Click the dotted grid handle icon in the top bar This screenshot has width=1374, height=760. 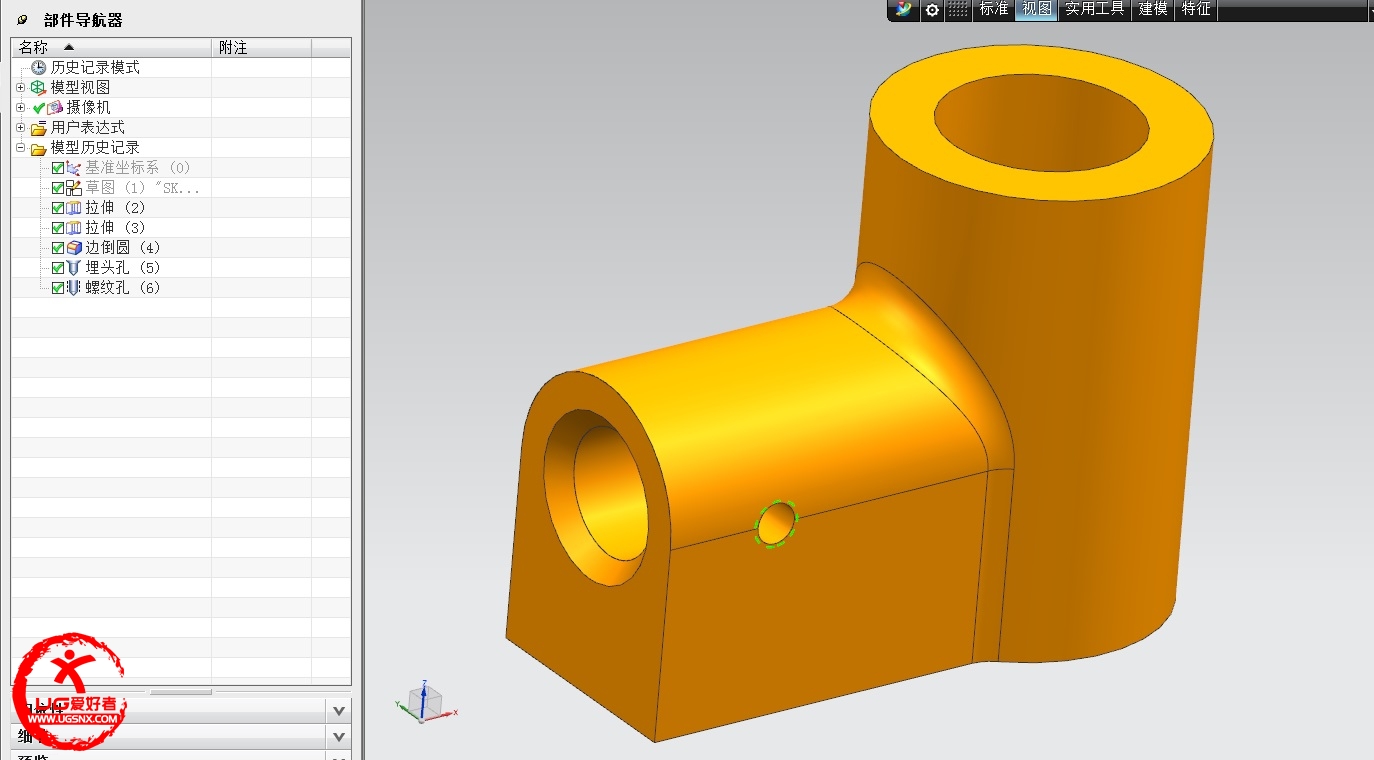pyautogui.click(x=958, y=9)
